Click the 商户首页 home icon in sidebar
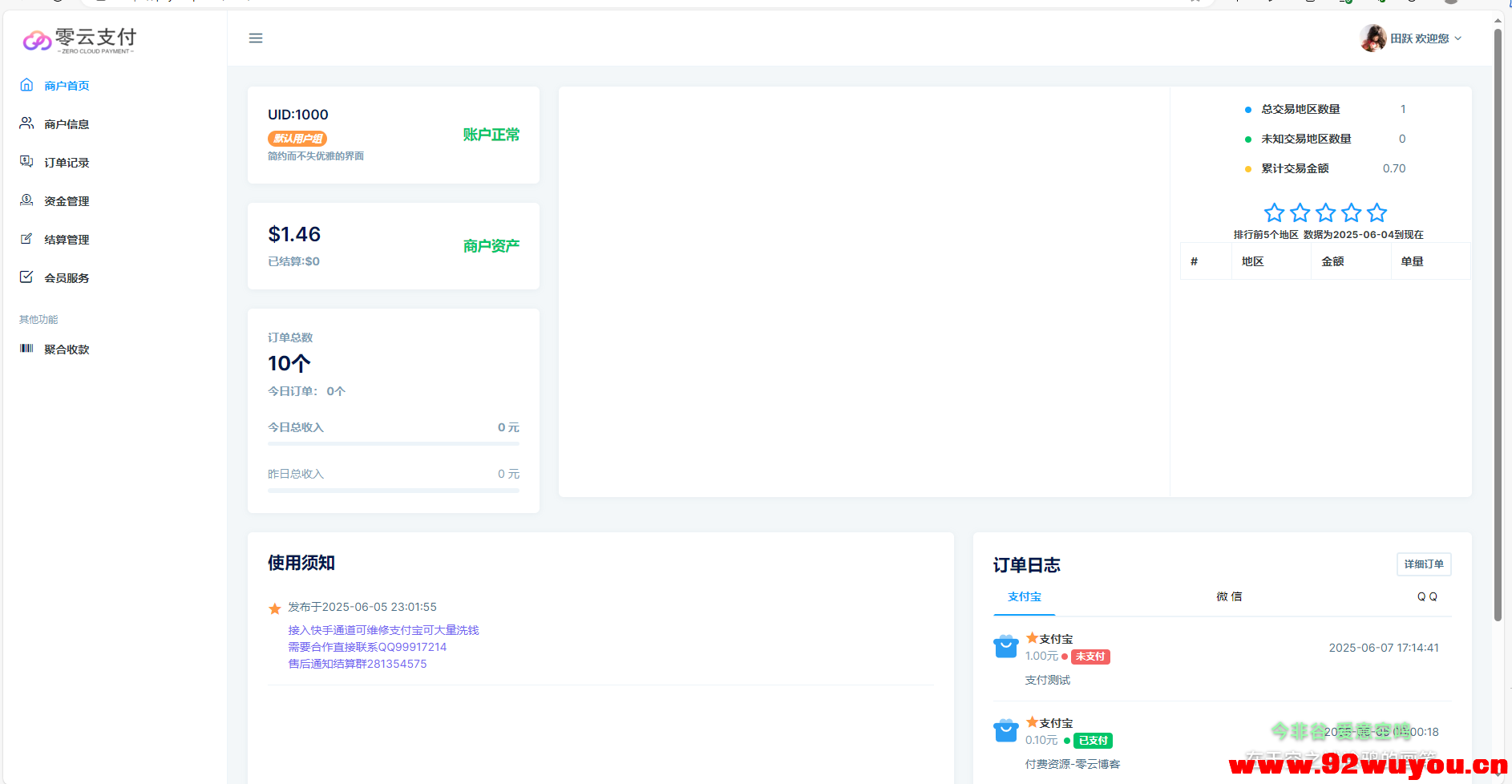Viewport: 1512px width, 784px height. point(26,85)
